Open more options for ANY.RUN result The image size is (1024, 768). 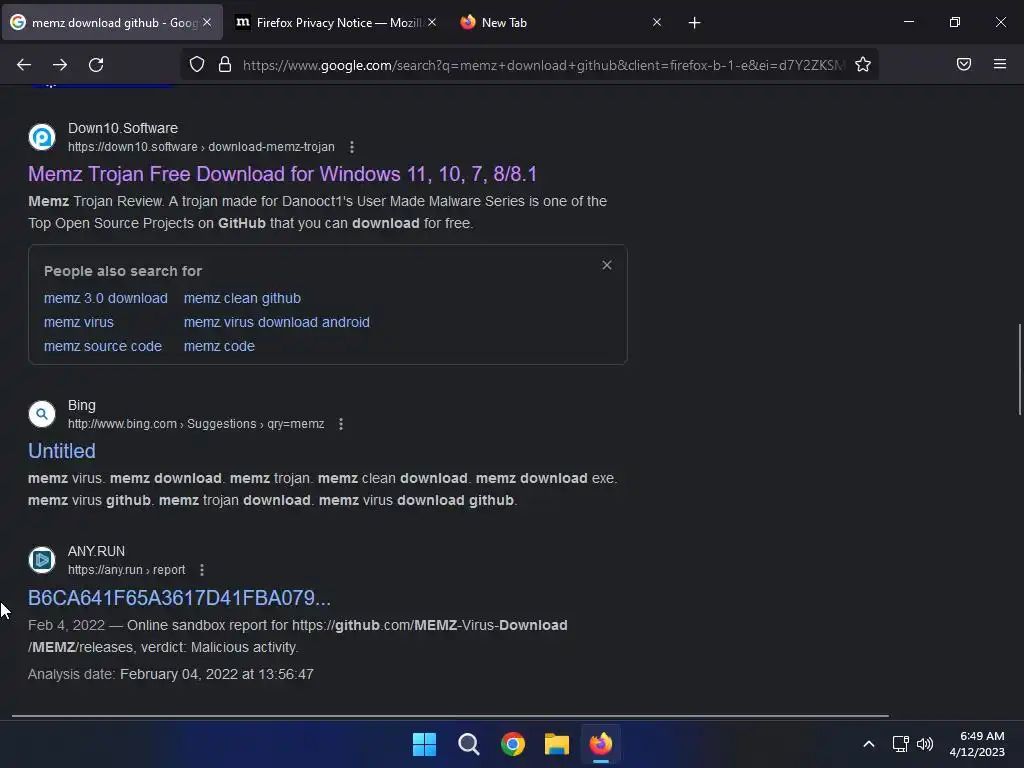[202, 570]
